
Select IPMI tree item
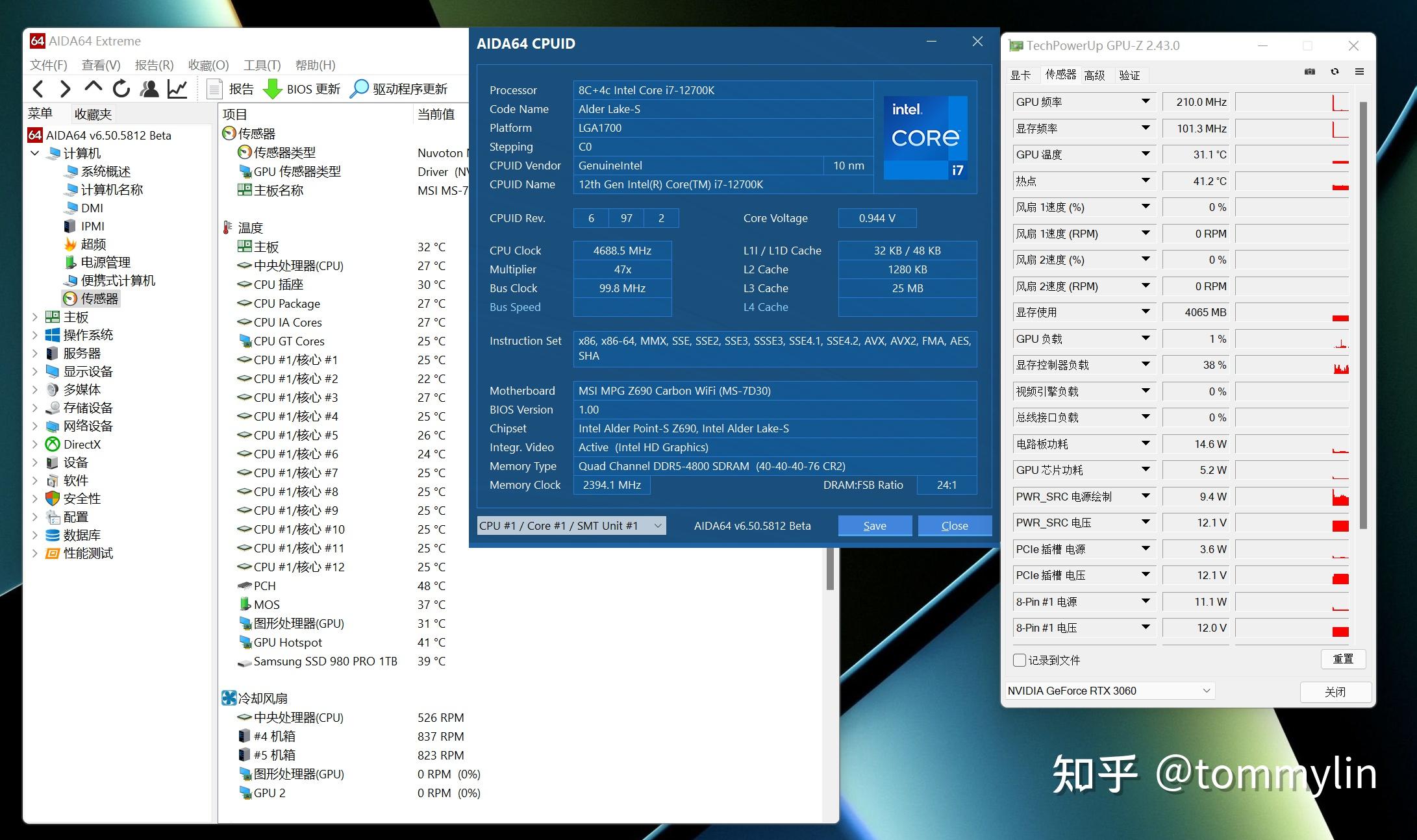(x=84, y=226)
